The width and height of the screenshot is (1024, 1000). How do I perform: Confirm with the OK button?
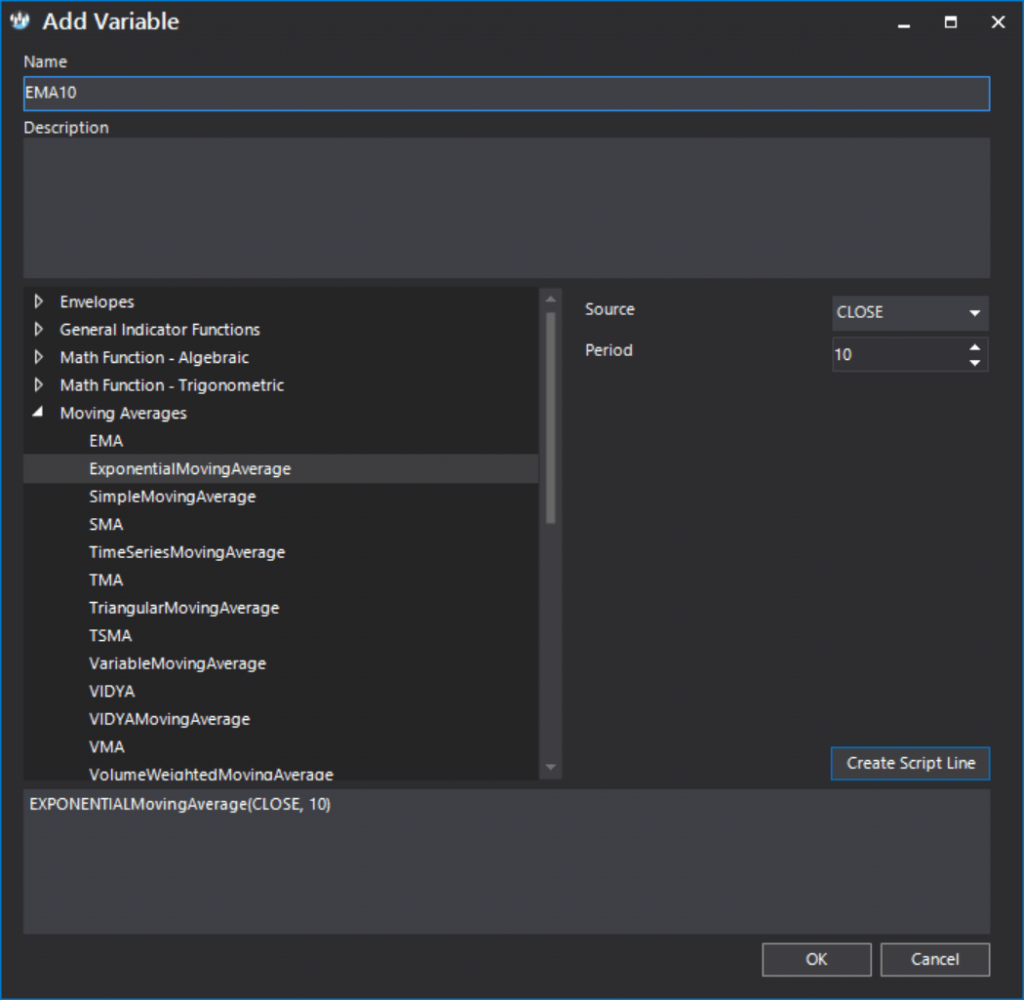pyautogui.click(x=816, y=959)
